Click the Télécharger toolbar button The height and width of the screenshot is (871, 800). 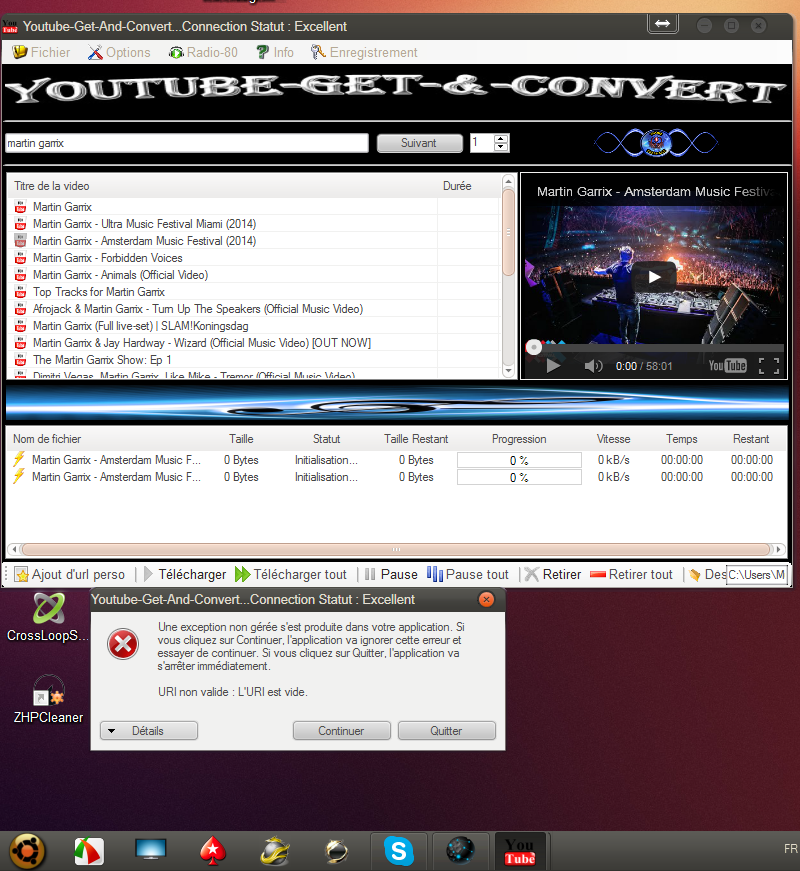pyautogui.click(x=185, y=574)
